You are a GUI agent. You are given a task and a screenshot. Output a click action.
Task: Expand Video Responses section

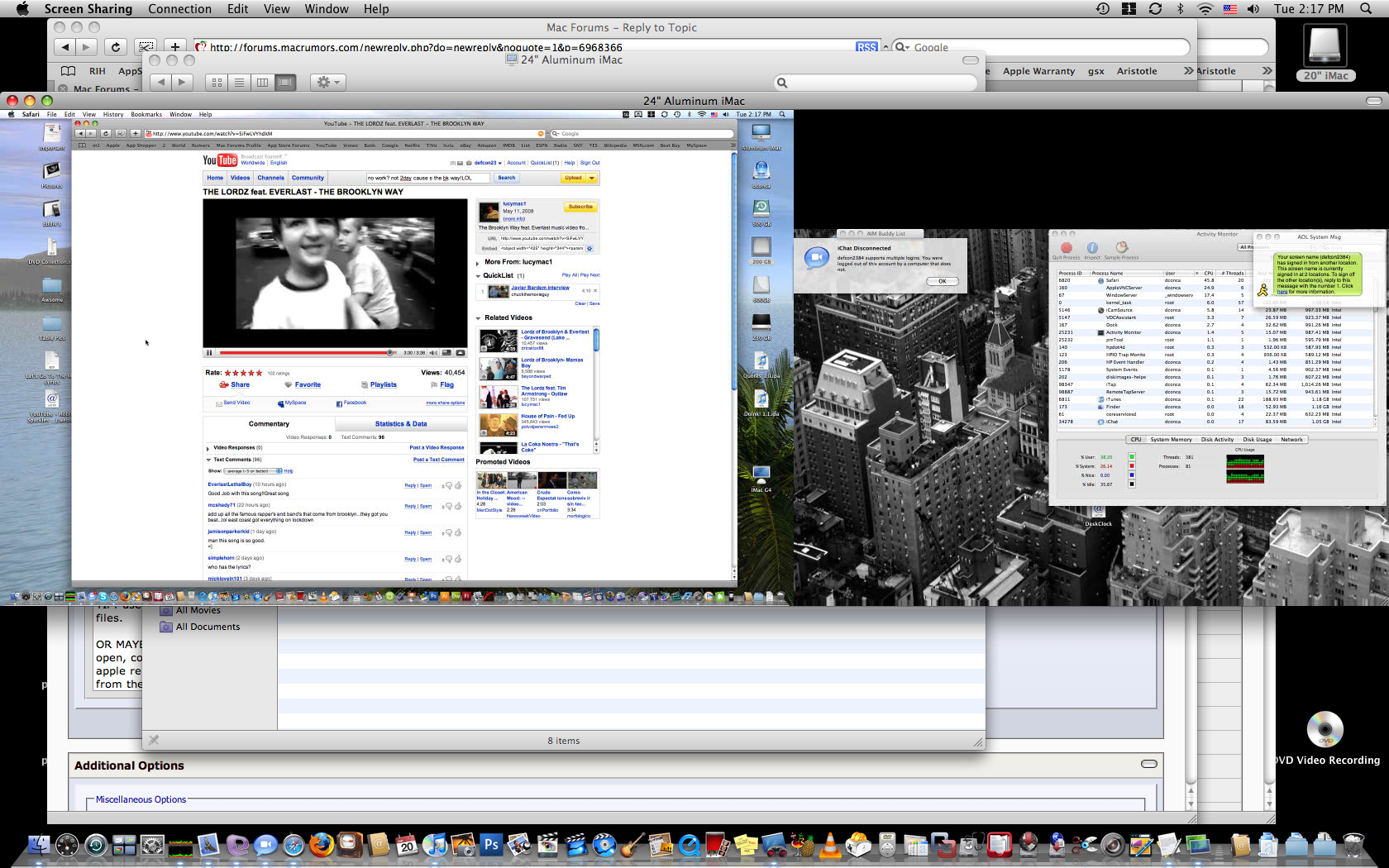click(x=208, y=448)
